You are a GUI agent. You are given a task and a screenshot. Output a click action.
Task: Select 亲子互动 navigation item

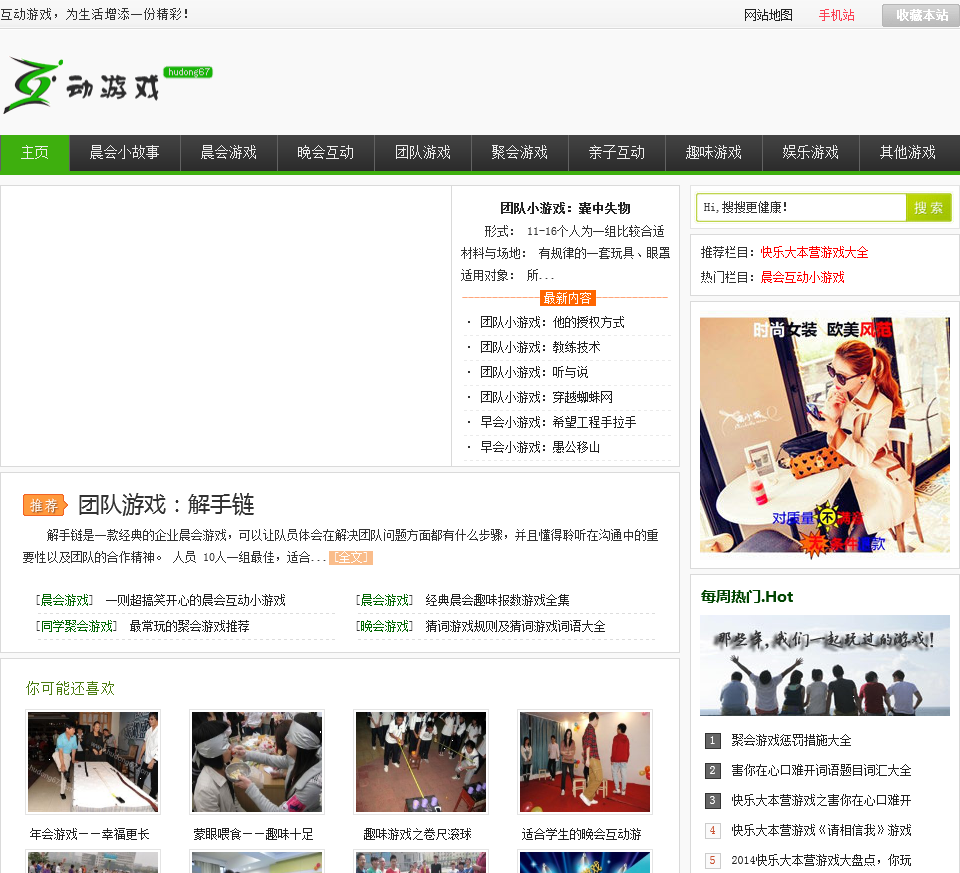point(617,152)
